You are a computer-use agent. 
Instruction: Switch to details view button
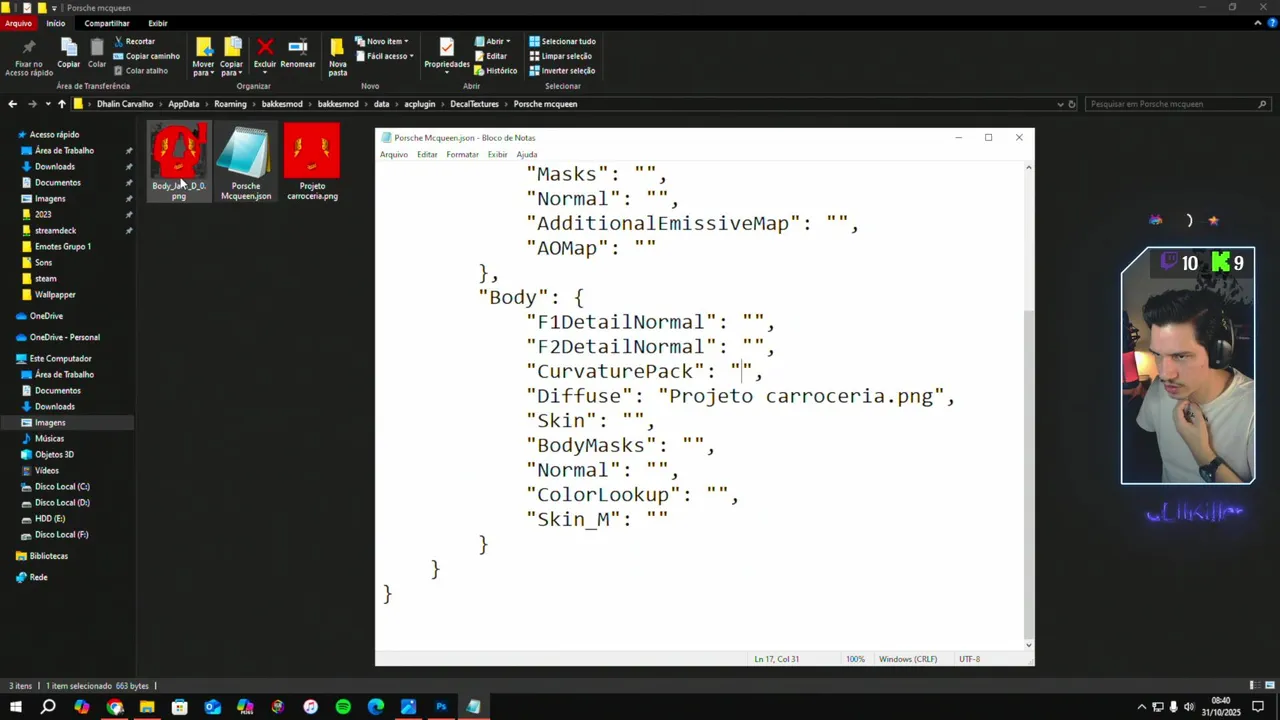click(1253, 686)
